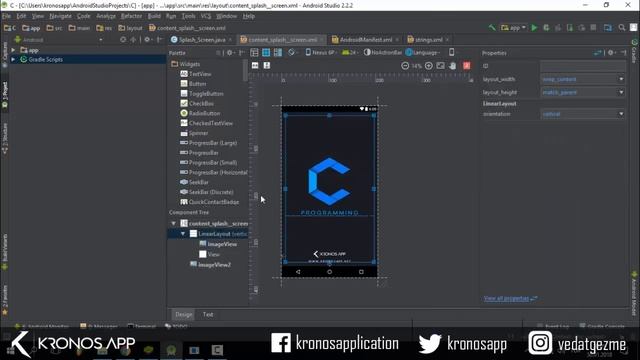640x360 pixels.
Task: Select View item in component tree
Action: pos(209,254)
